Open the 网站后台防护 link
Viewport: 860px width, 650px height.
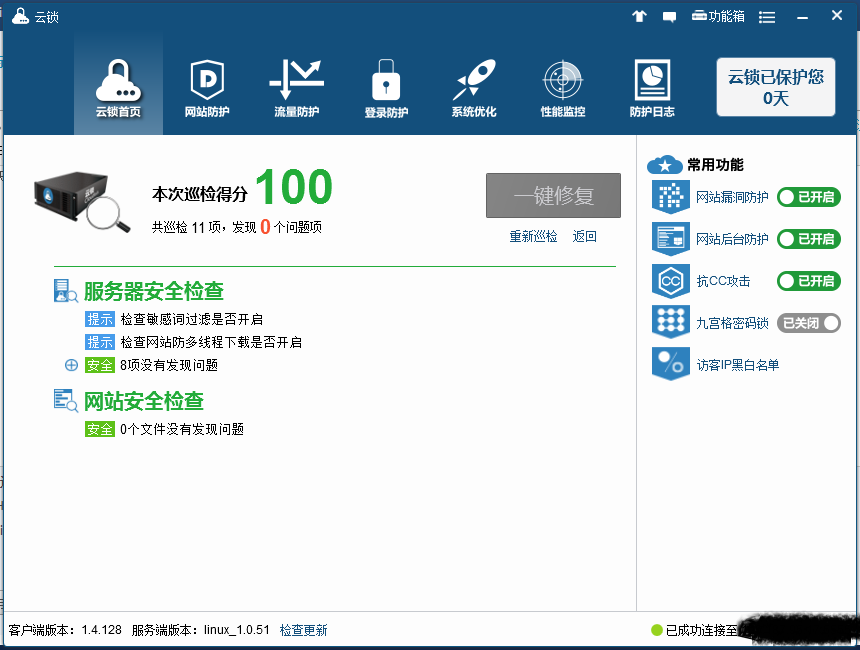click(x=732, y=239)
